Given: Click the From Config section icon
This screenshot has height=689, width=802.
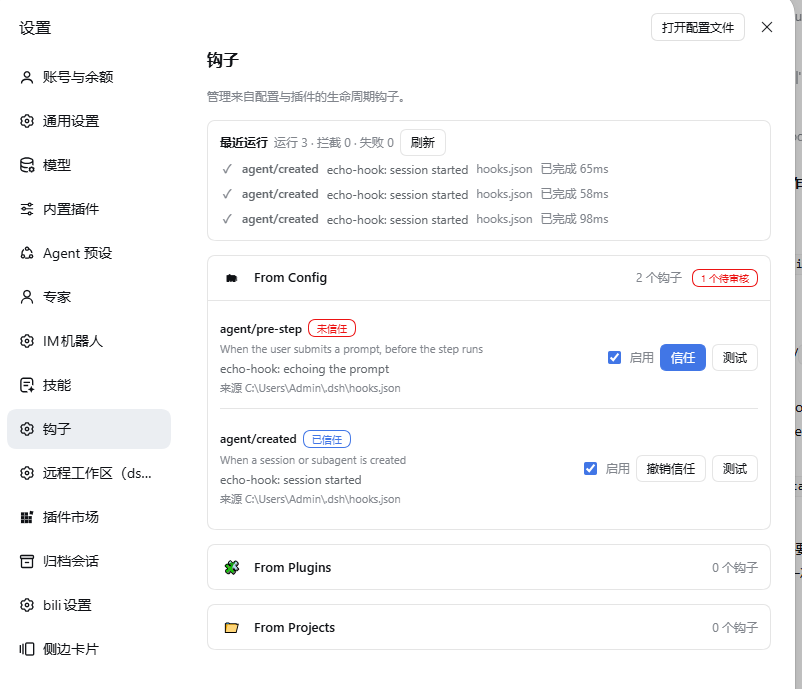Looking at the screenshot, I should pos(232,278).
